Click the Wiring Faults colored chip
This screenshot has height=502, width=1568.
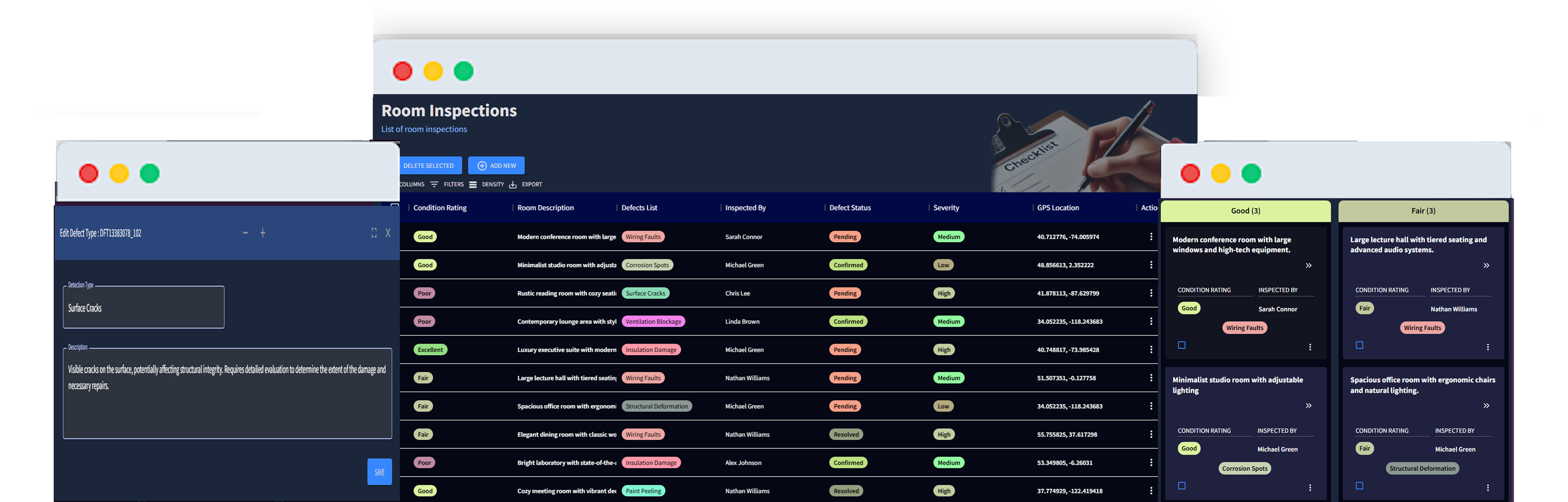point(643,236)
